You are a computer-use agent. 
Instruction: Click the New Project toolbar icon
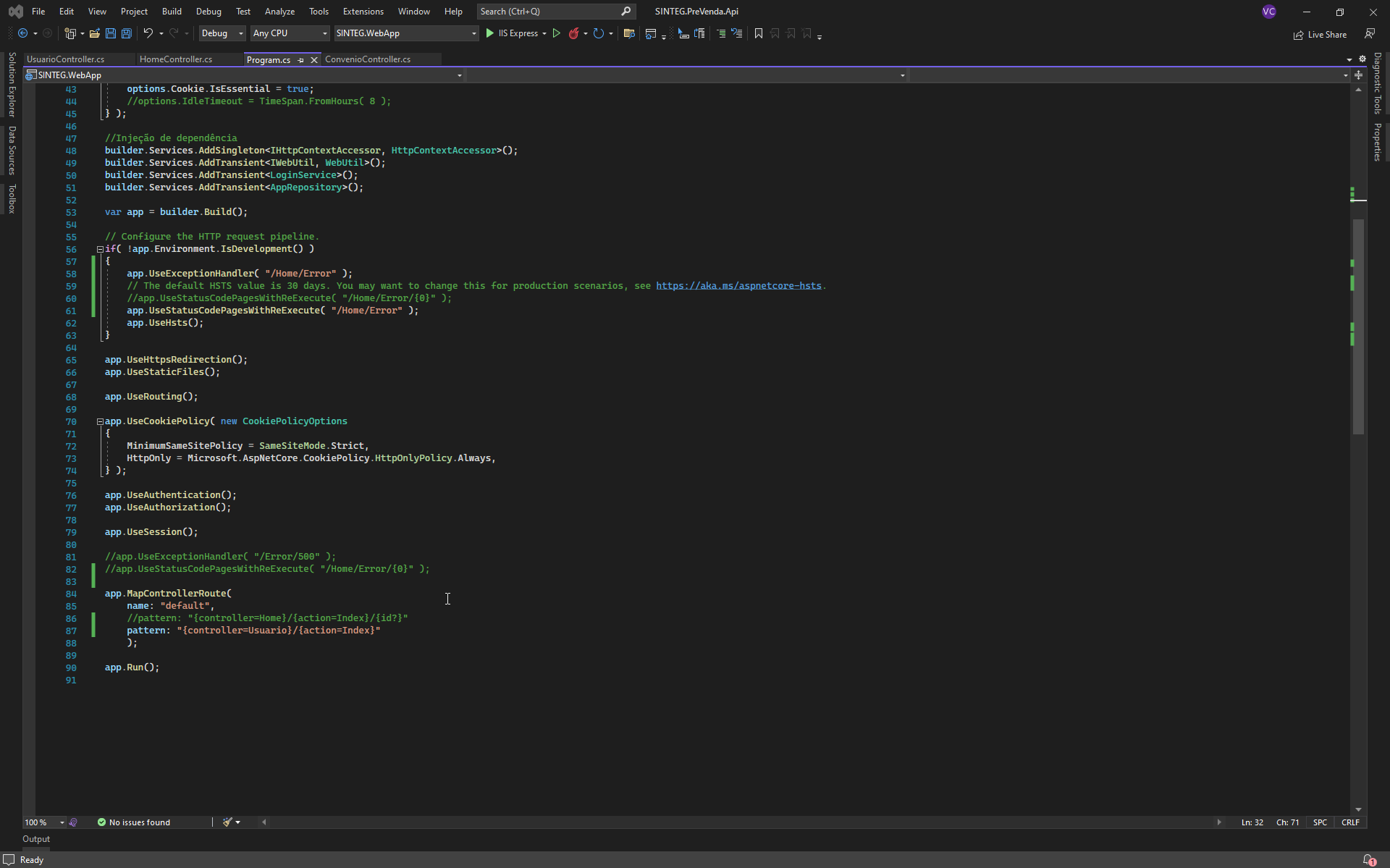[70, 33]
